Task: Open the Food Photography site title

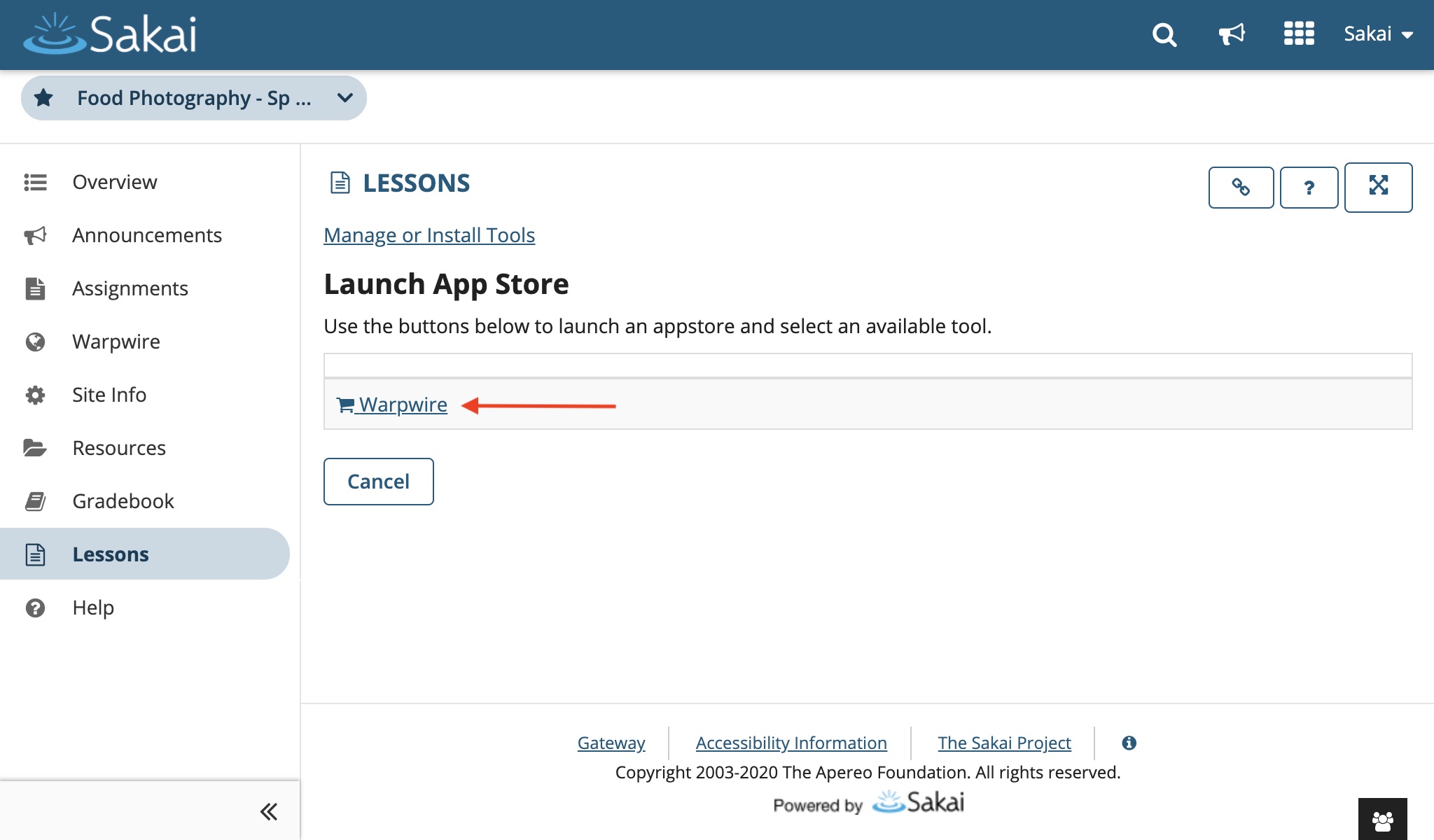Action: pyautogui.click(x=194, y=98)
